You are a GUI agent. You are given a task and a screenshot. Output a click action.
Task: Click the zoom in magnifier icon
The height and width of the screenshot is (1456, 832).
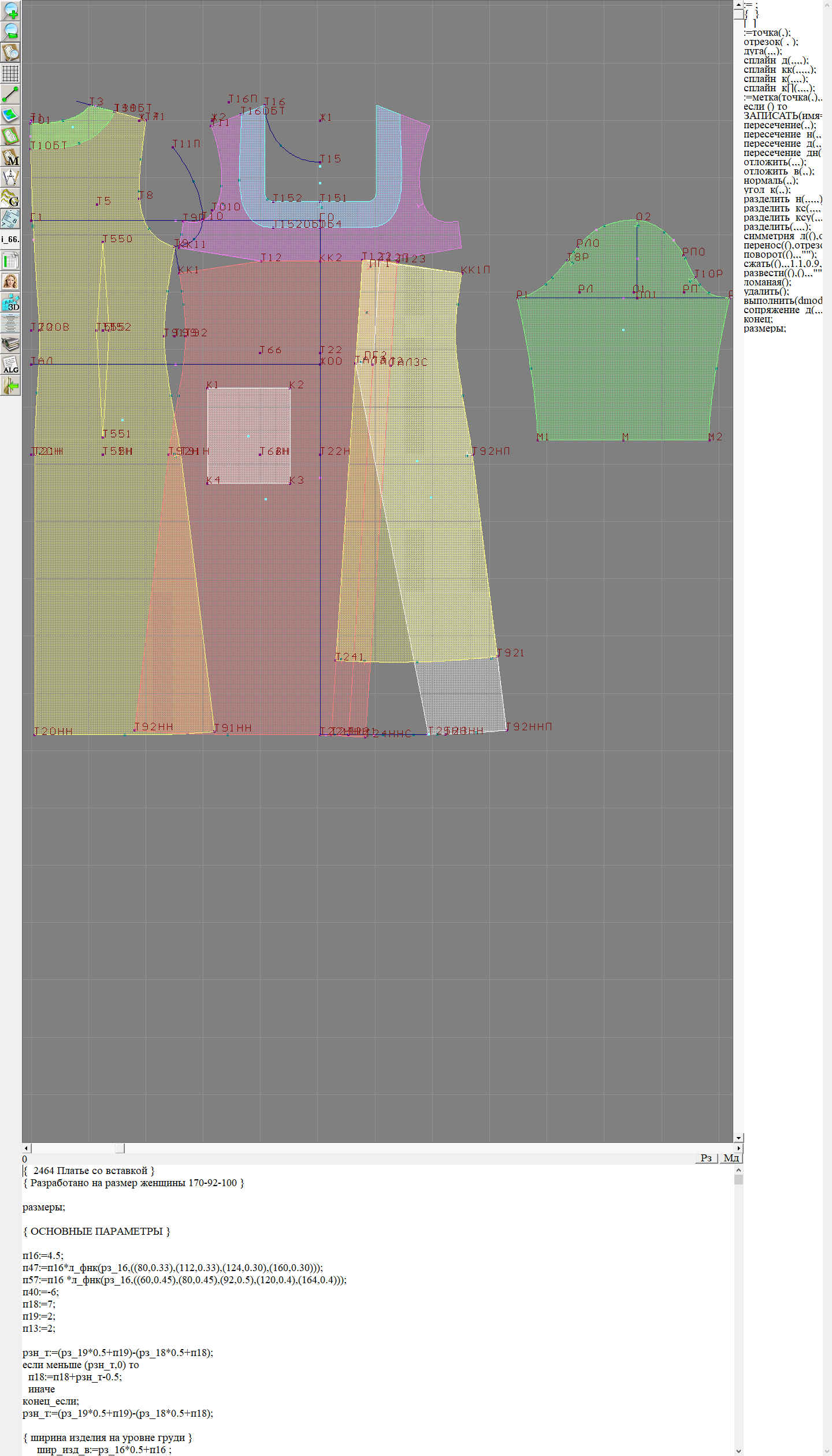click(10, 10)
